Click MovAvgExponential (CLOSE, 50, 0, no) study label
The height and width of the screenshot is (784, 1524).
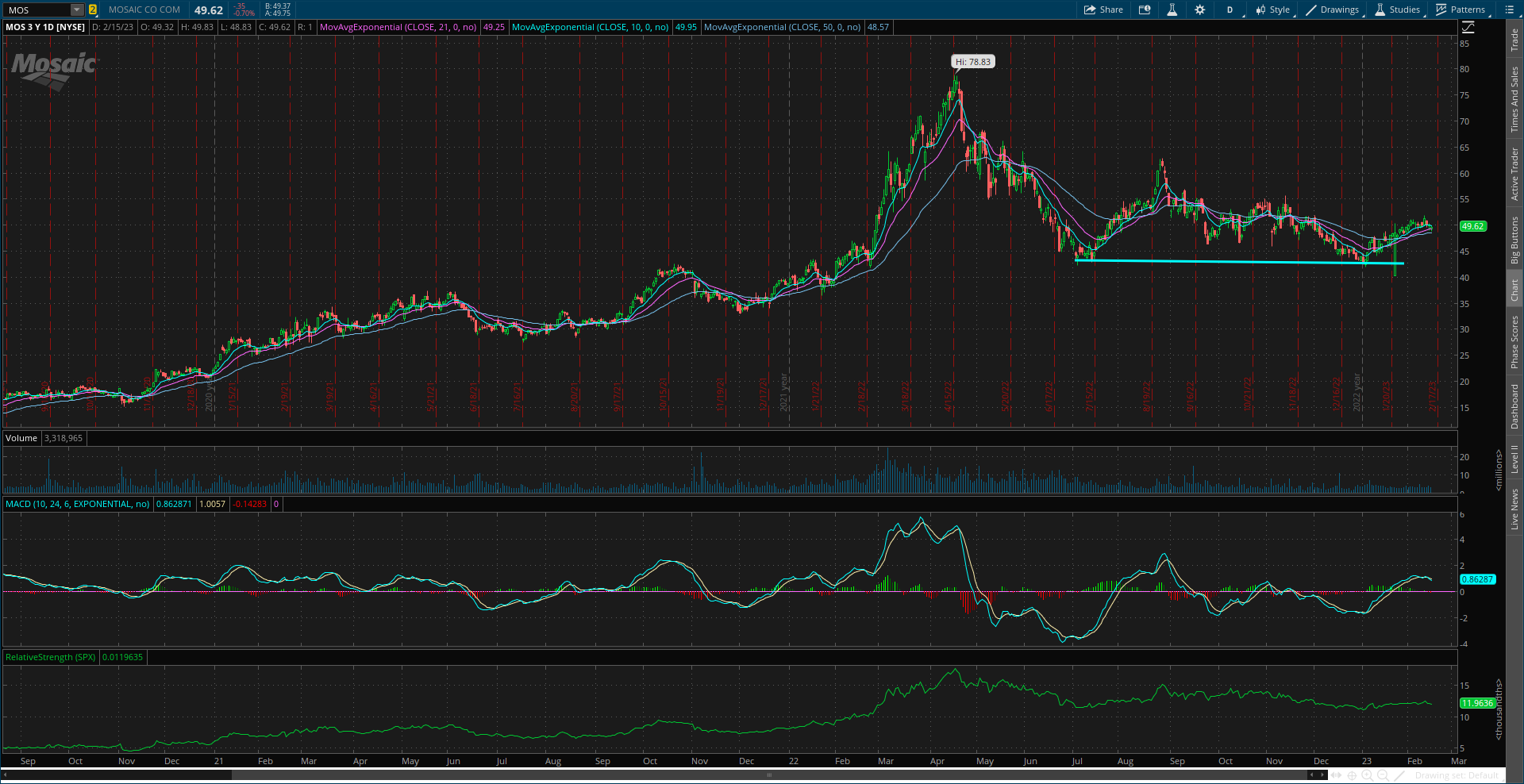click(x=782, y=27)
